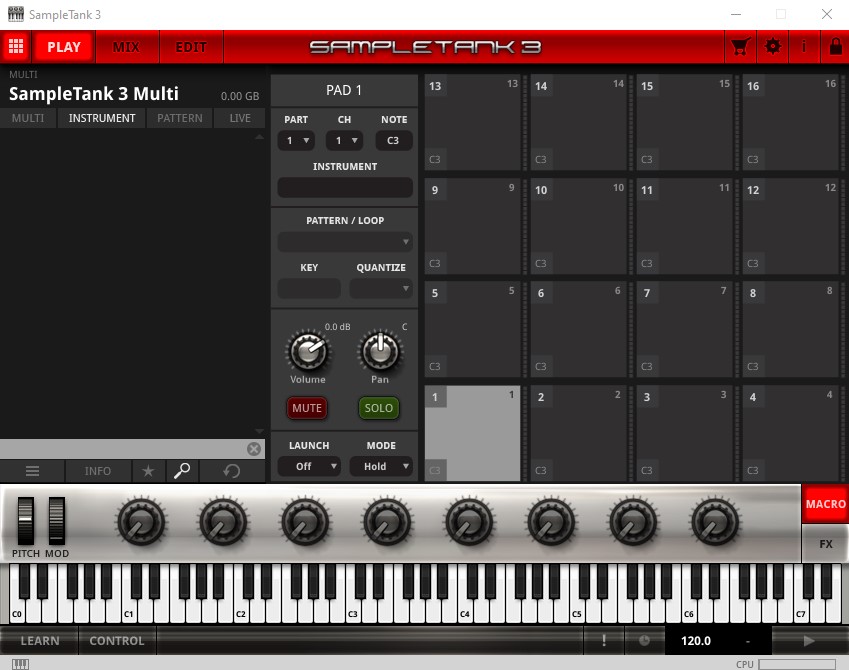Mute pad 1 with MUTE button
Viewport: 849px width, 670px height.
pos(307,408)
